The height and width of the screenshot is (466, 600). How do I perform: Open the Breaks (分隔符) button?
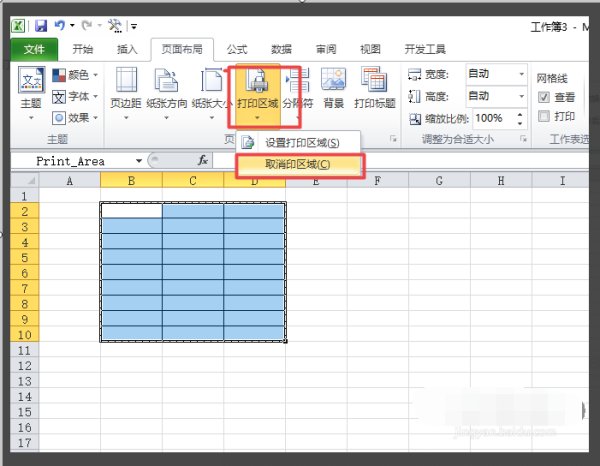point(298,94)
